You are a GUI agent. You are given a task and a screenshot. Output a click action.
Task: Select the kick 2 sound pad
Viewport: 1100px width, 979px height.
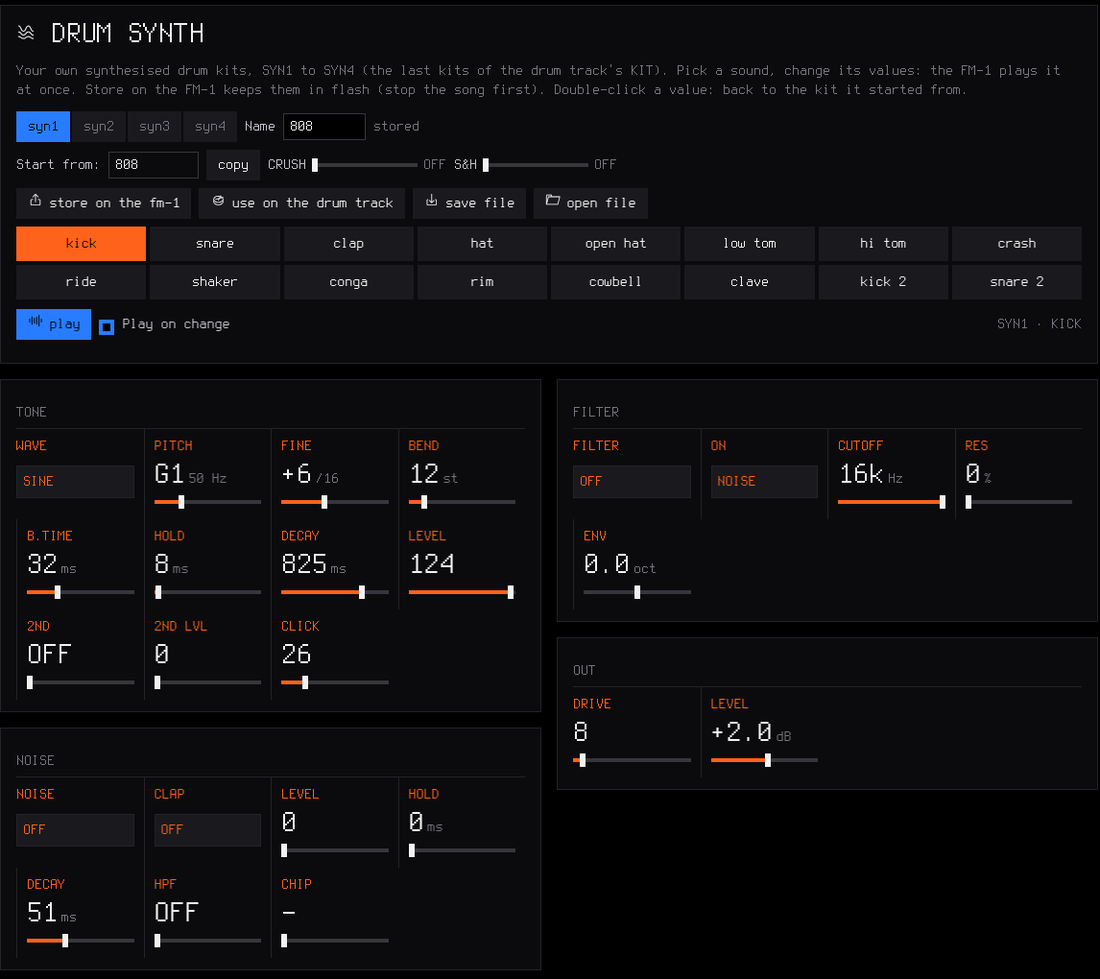(883, 282)
